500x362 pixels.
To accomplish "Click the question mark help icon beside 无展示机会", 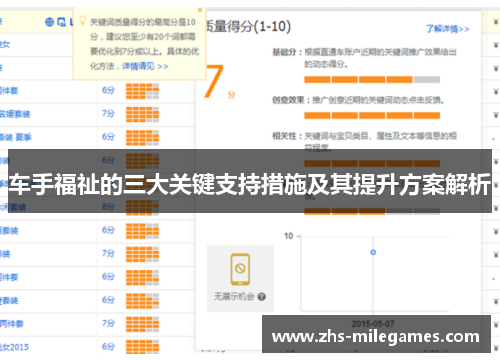I will click(262, 297).
